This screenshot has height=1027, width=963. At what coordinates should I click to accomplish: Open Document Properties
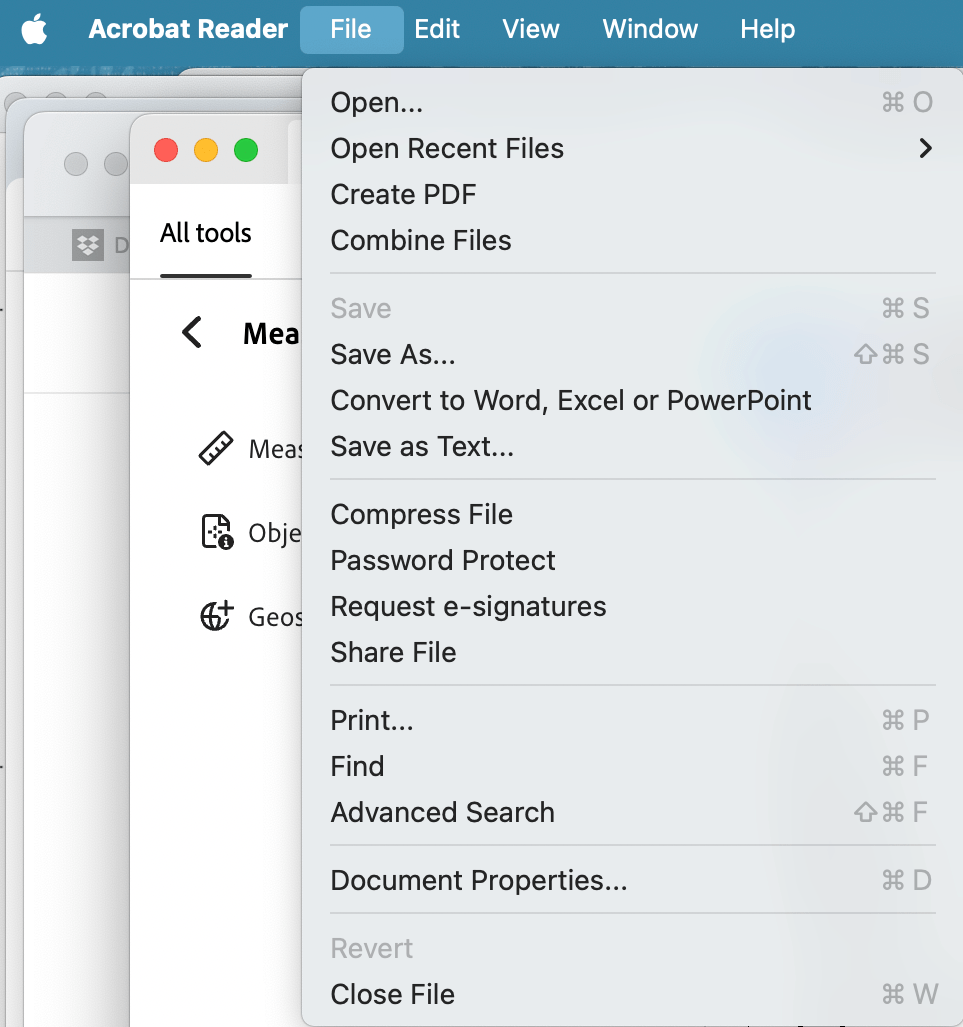click(x=478, y=880)
